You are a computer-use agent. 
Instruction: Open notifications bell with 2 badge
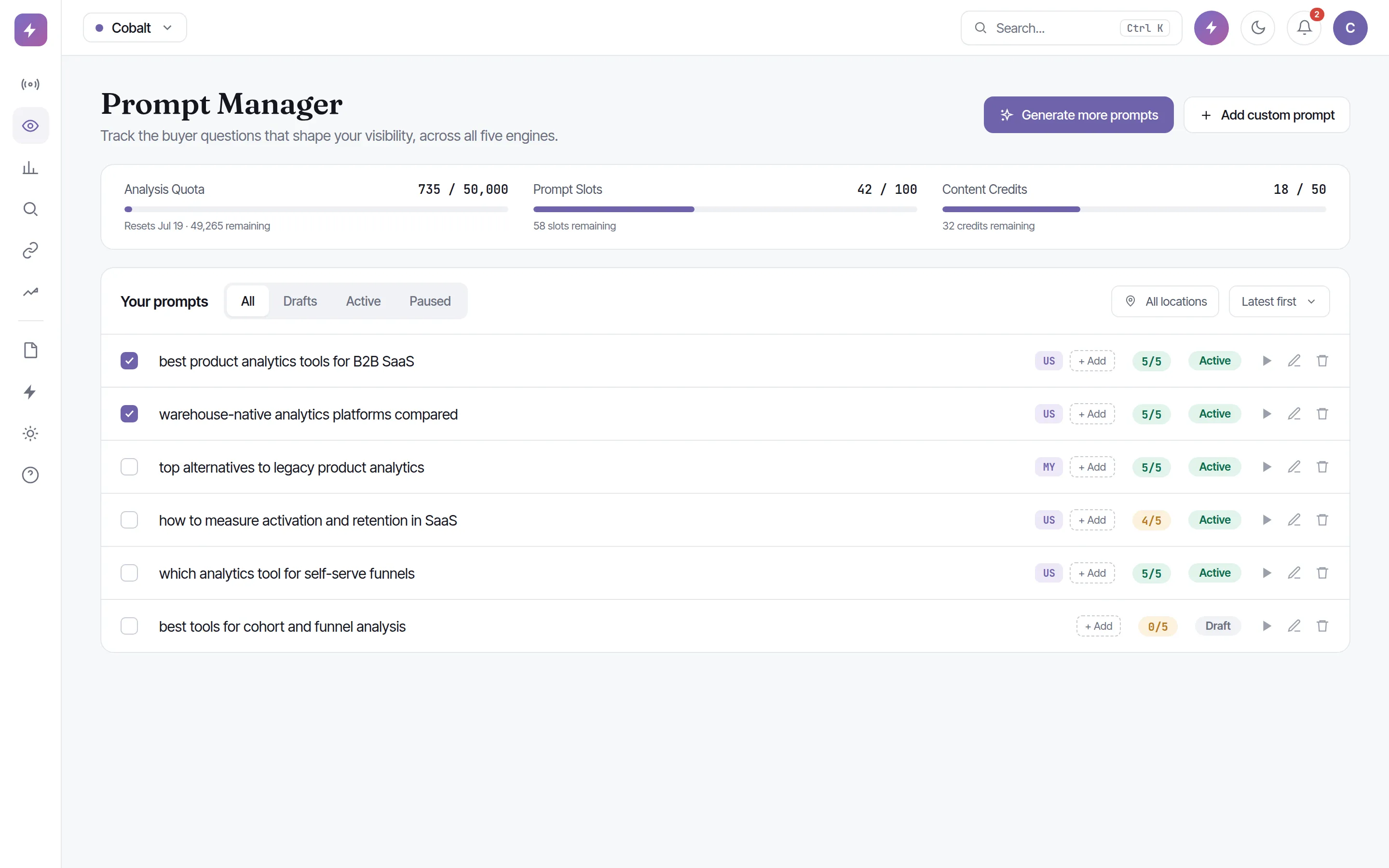pos(1304,27)
